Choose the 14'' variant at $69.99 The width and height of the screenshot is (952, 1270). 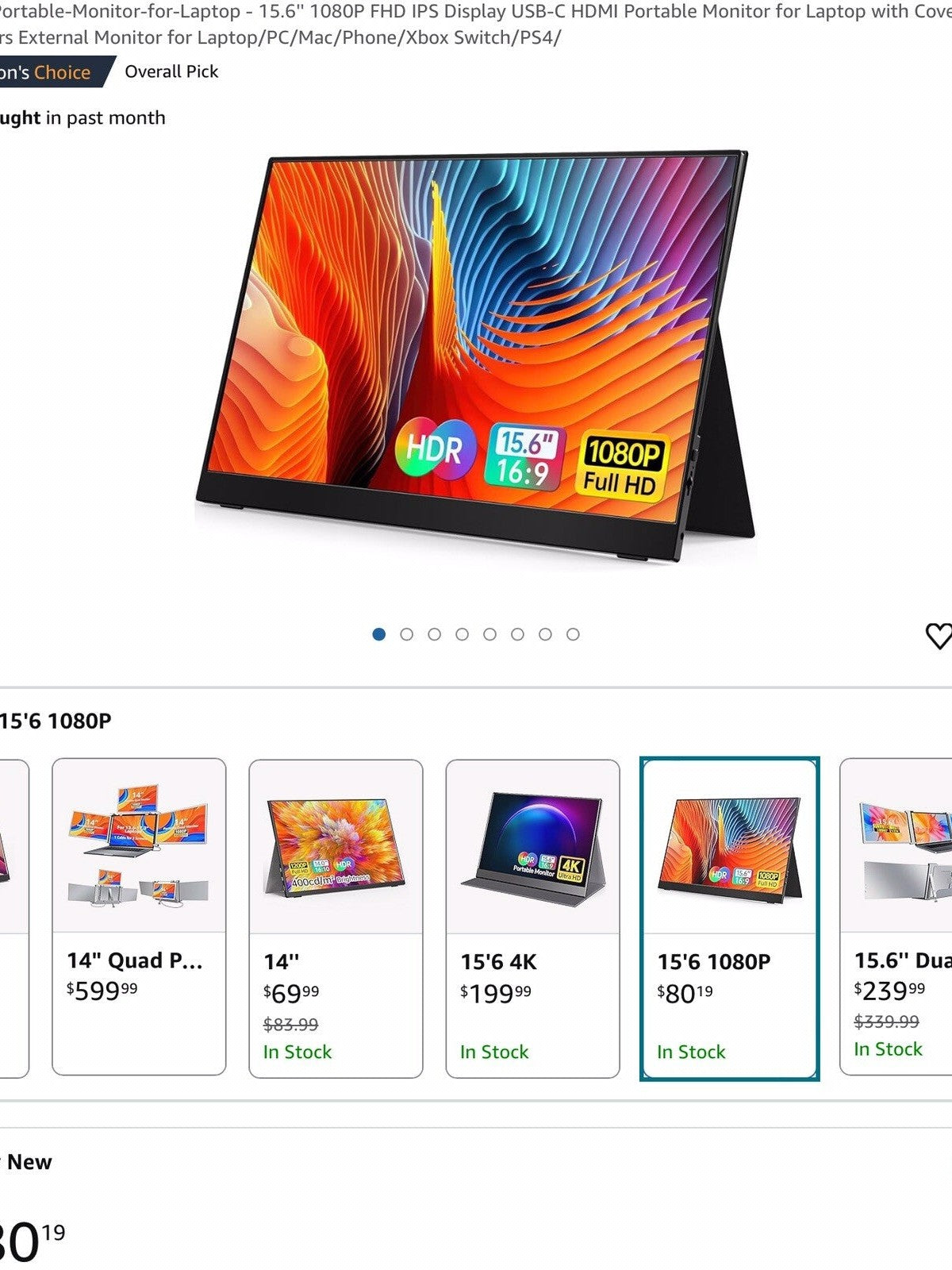tap(336, 918)
